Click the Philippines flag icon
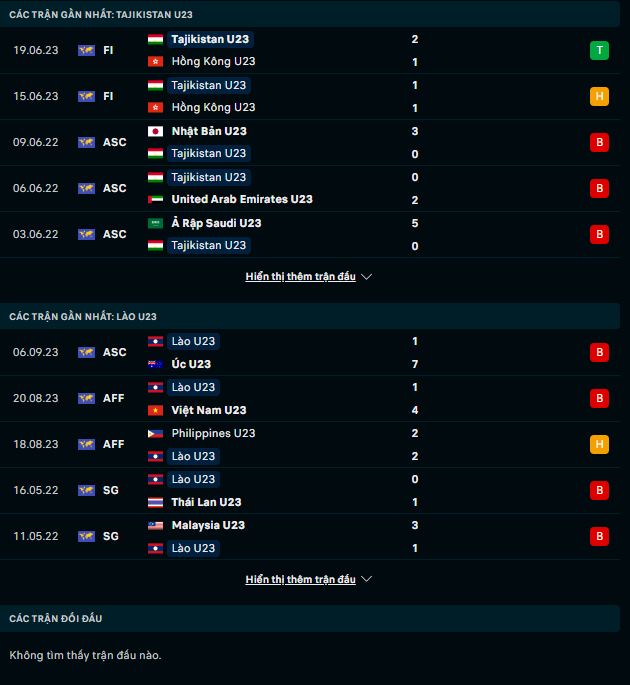 tap(155, 433)
